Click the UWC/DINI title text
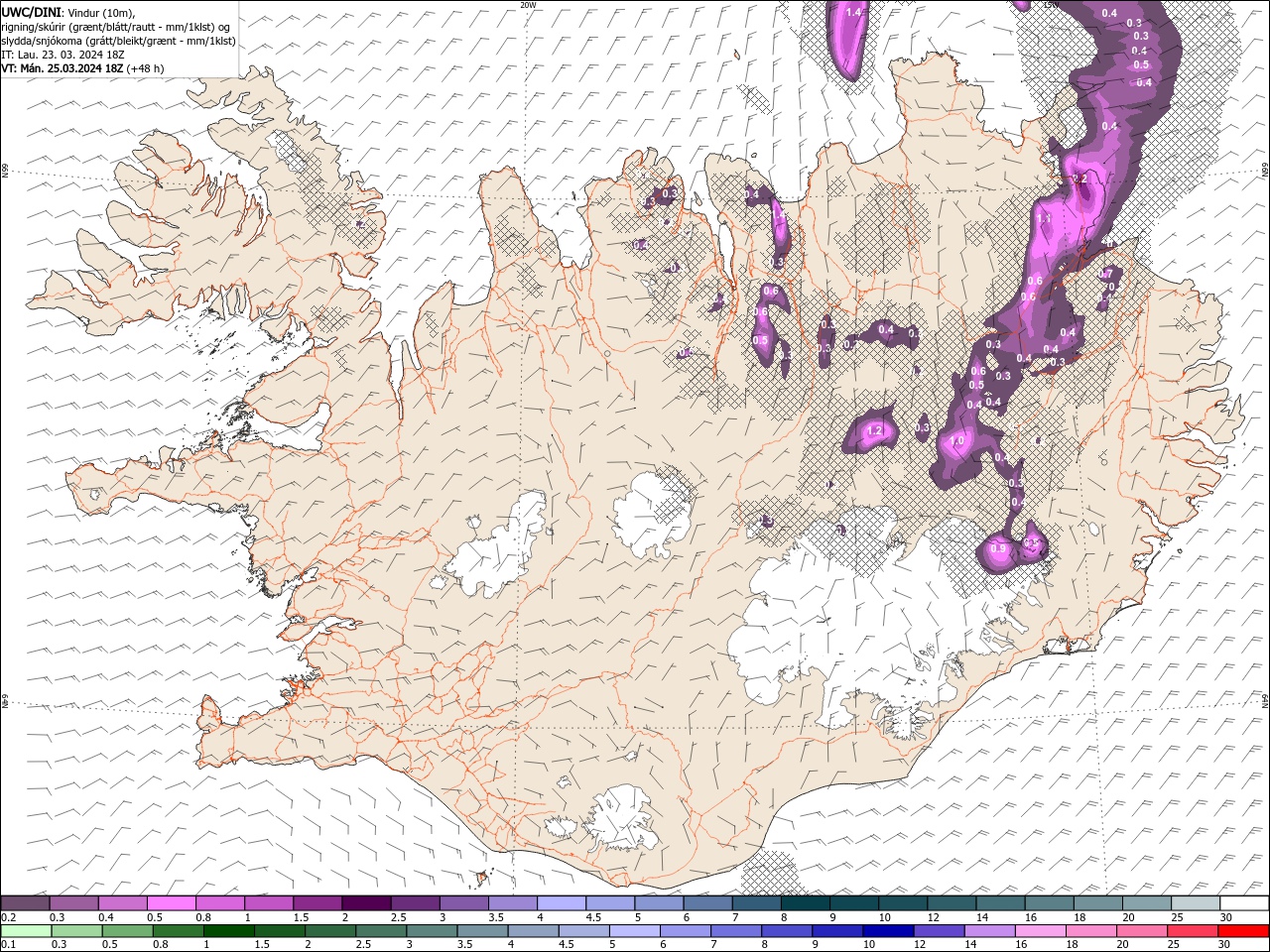Image resolution: width=1270 pixels, height=952 pixels. tap(33, 11)
